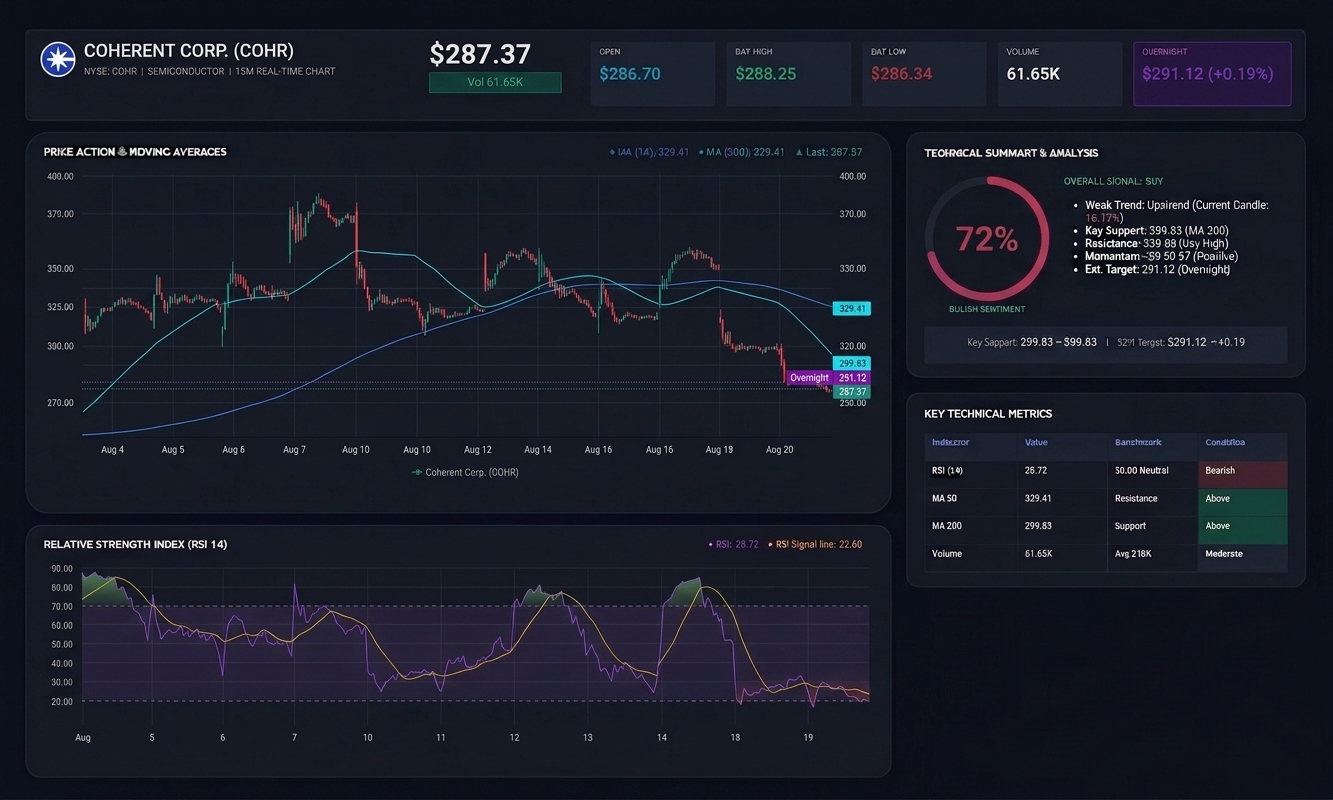The height and width of the screenshot is (800, 1333).
Task: Select the DAY HIGH card showing $288.25
Action: coord(789,74)
